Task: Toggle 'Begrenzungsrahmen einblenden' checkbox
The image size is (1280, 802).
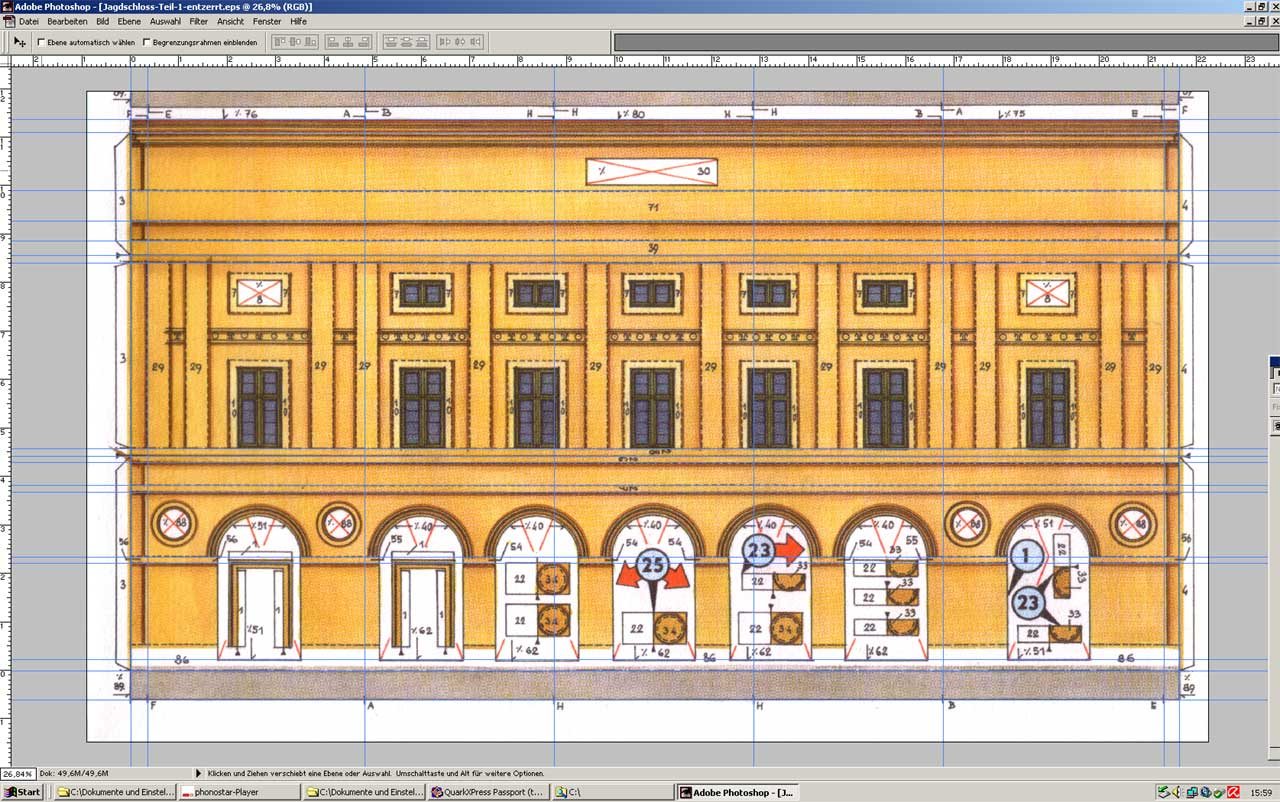Action: (x=147, y=42)
